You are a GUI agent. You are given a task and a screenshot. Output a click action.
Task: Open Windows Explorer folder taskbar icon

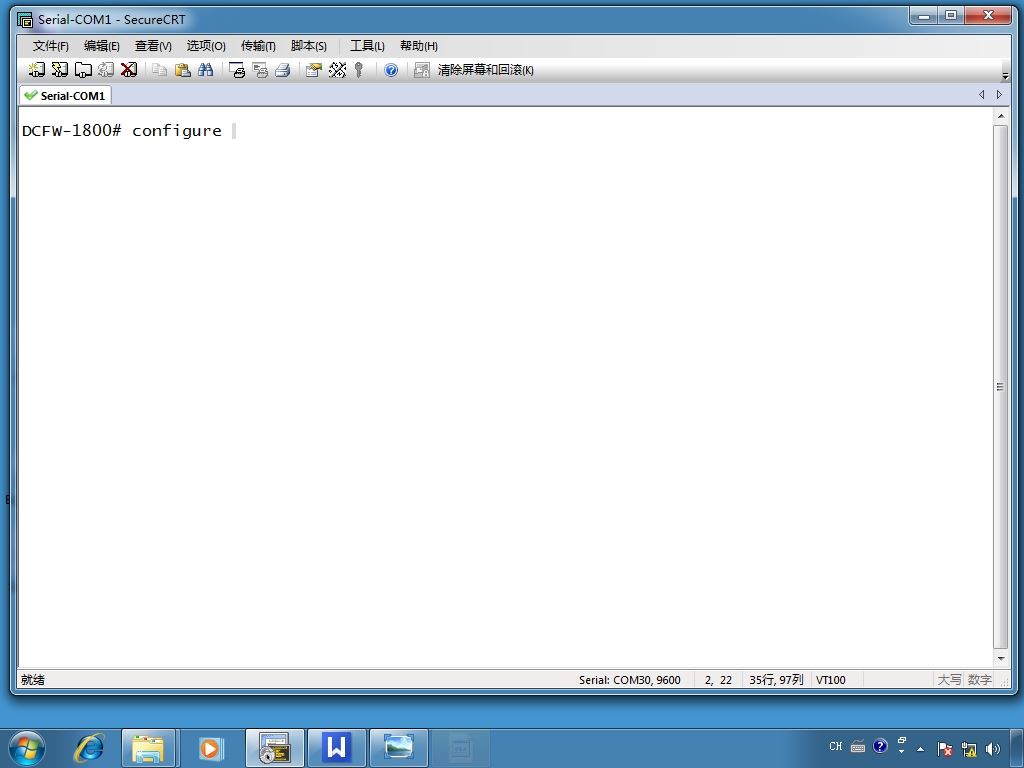click(148, 748)
